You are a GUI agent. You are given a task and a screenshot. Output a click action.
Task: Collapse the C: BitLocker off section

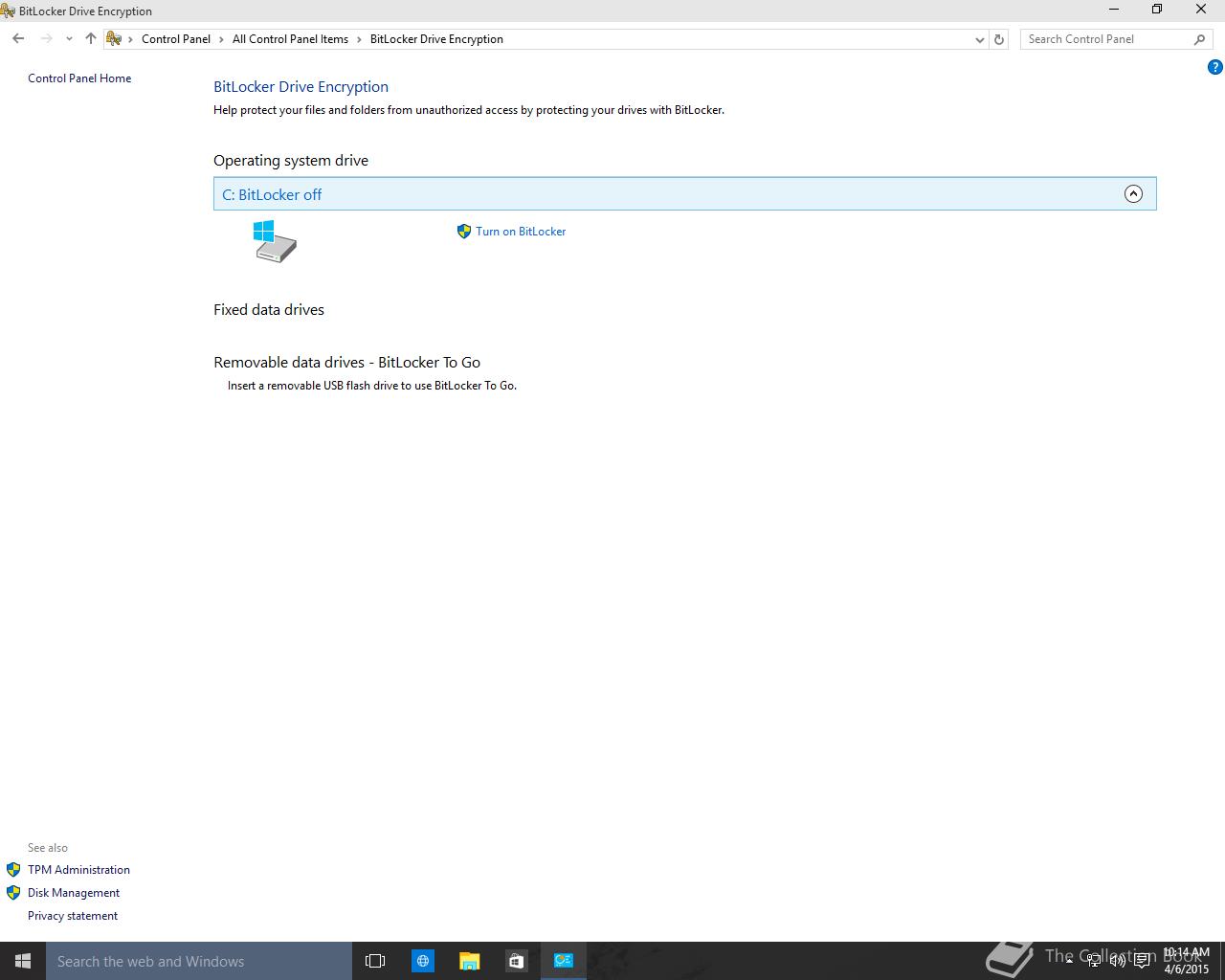point(1133,194)
